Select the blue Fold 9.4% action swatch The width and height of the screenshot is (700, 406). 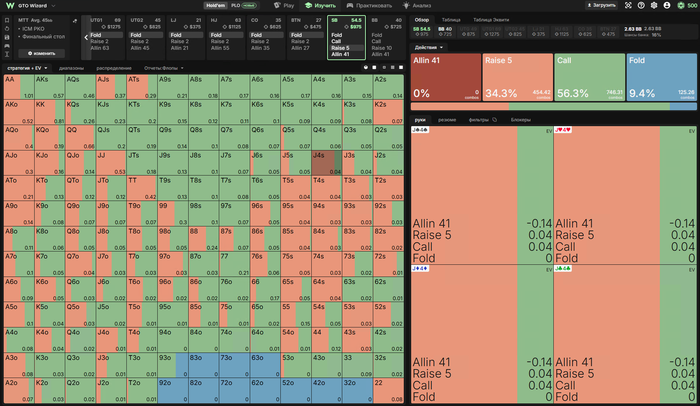(x=662, y=77)
